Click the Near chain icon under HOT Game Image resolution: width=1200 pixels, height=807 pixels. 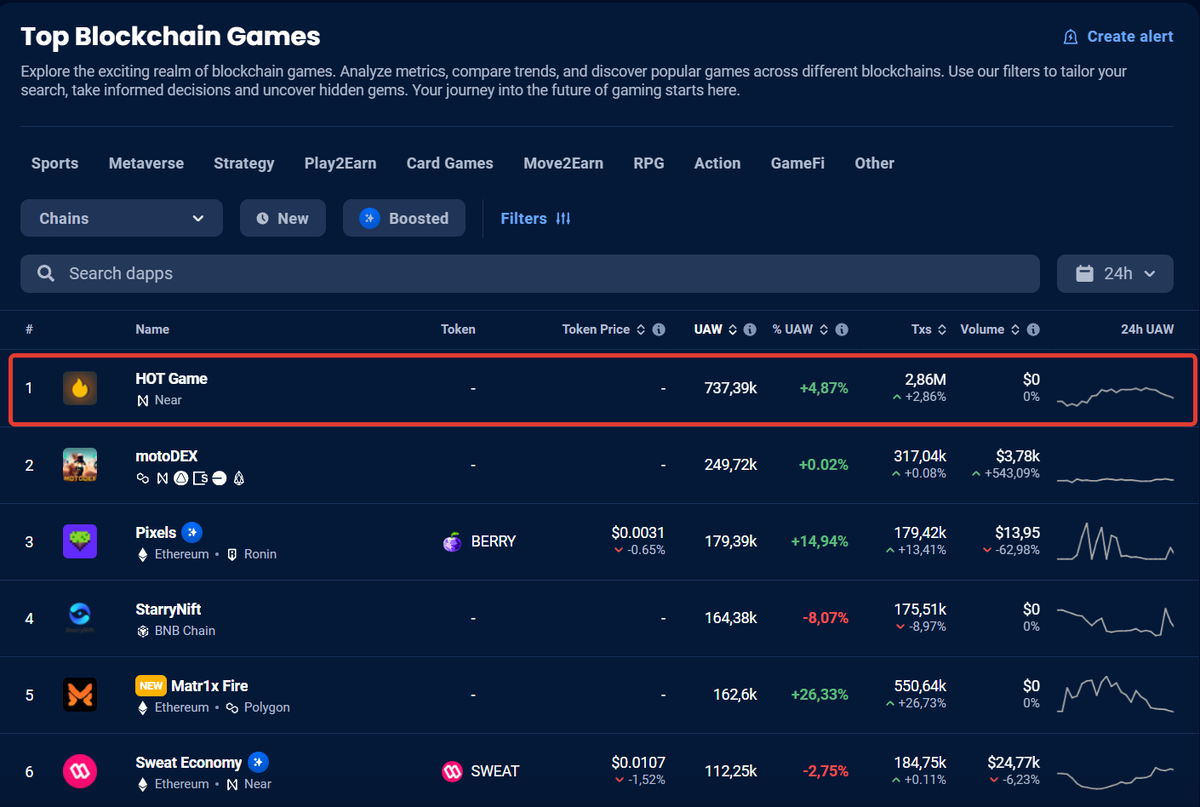click(142, 400)
